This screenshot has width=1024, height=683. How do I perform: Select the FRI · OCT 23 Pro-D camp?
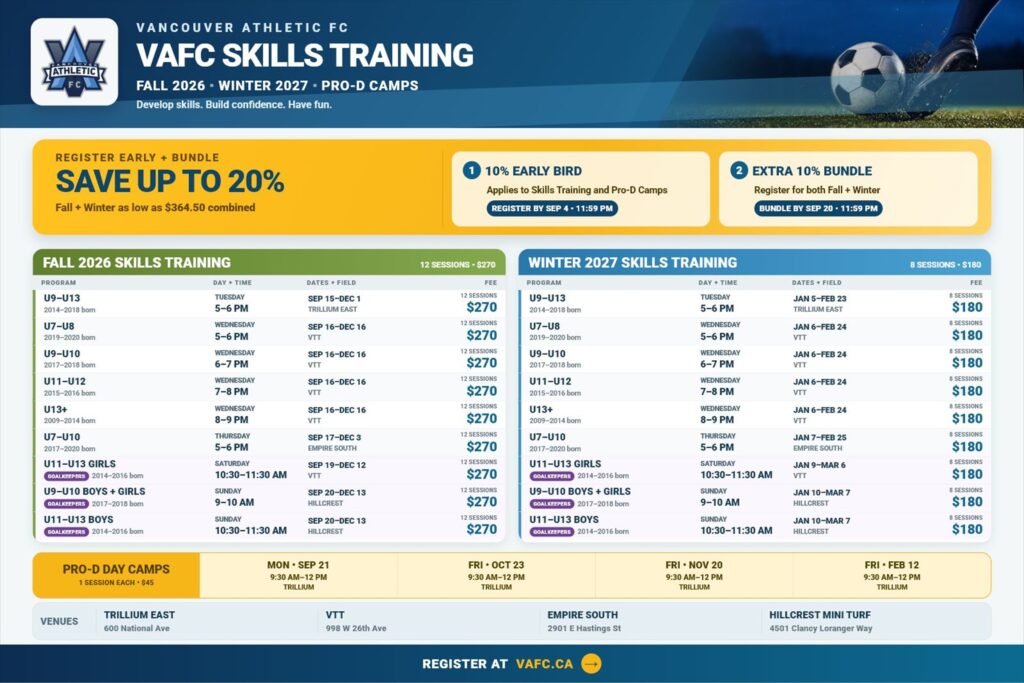(x=496, y=575)
